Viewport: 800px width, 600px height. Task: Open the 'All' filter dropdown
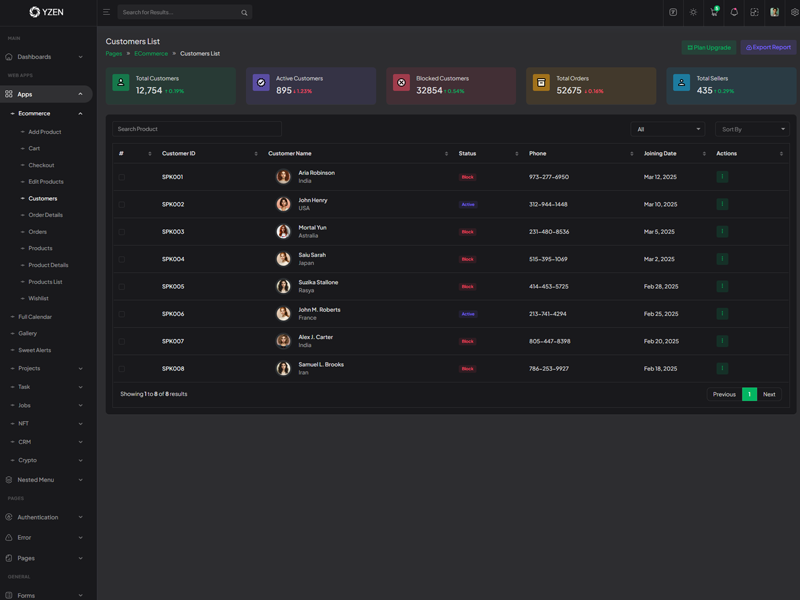(x=667, y=129)
